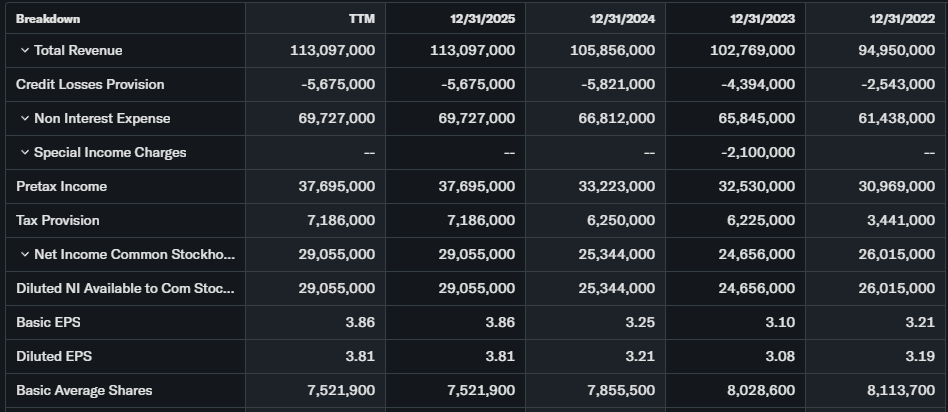Viewport: 948px width, 412px height.
Task: Click the Basic Average Shares label
Action: [84, 390]
